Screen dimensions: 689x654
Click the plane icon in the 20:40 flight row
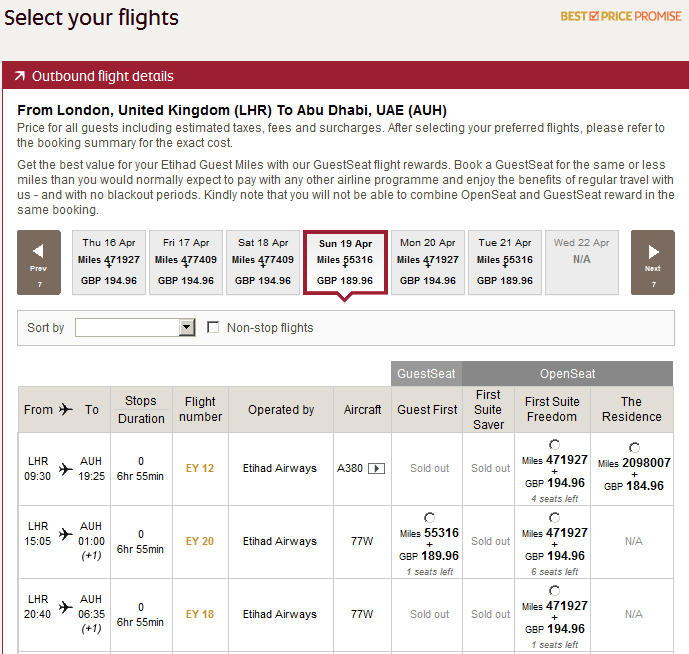[66, 607]
